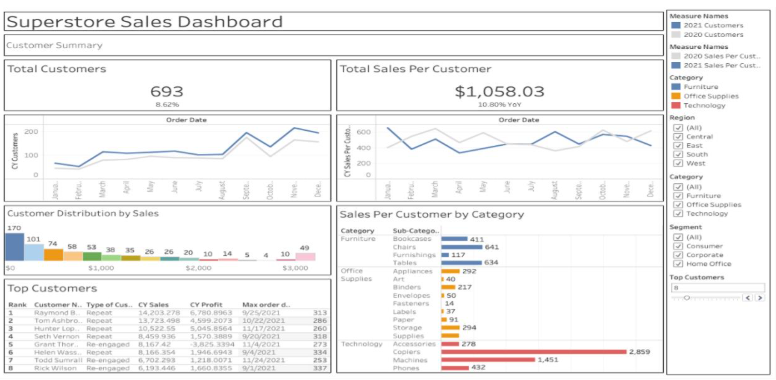Image resolution: width=776 pixels, height=380 pixels.
Task: Click the Seth Vernon customer name
Action: click(x=56, y=336)
